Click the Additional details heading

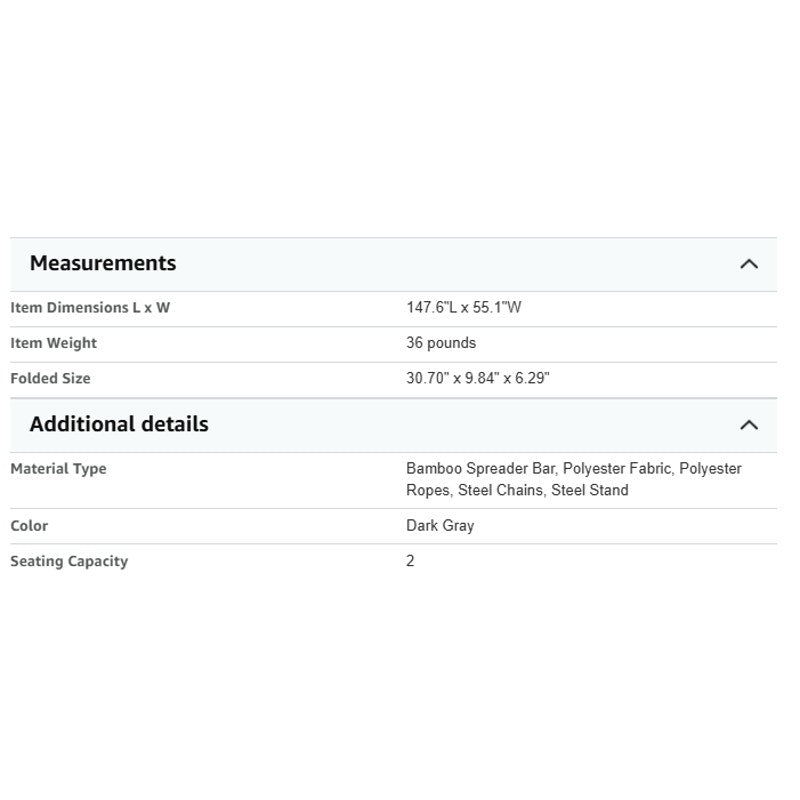click(119, 424)
